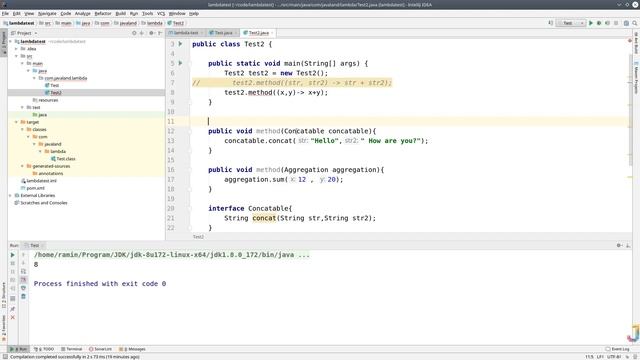Clear all Run console output with trash icon
The image size is (640, 360).
point(24,296)
